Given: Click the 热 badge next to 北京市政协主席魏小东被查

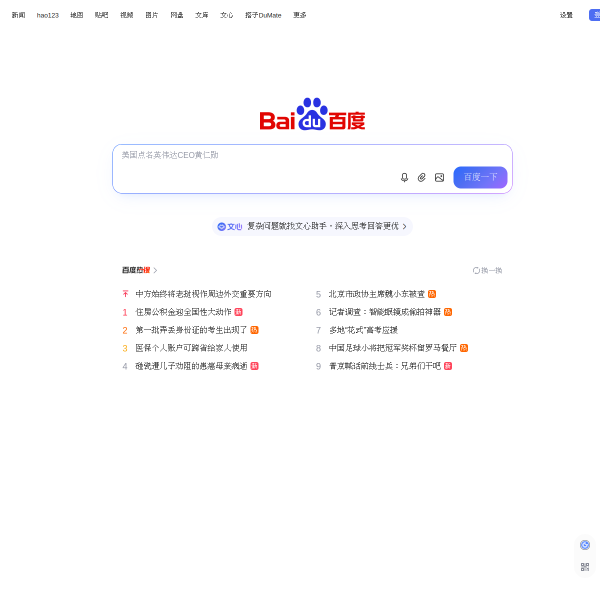Looking at the screenshot, I should click(x=432, y=294).
